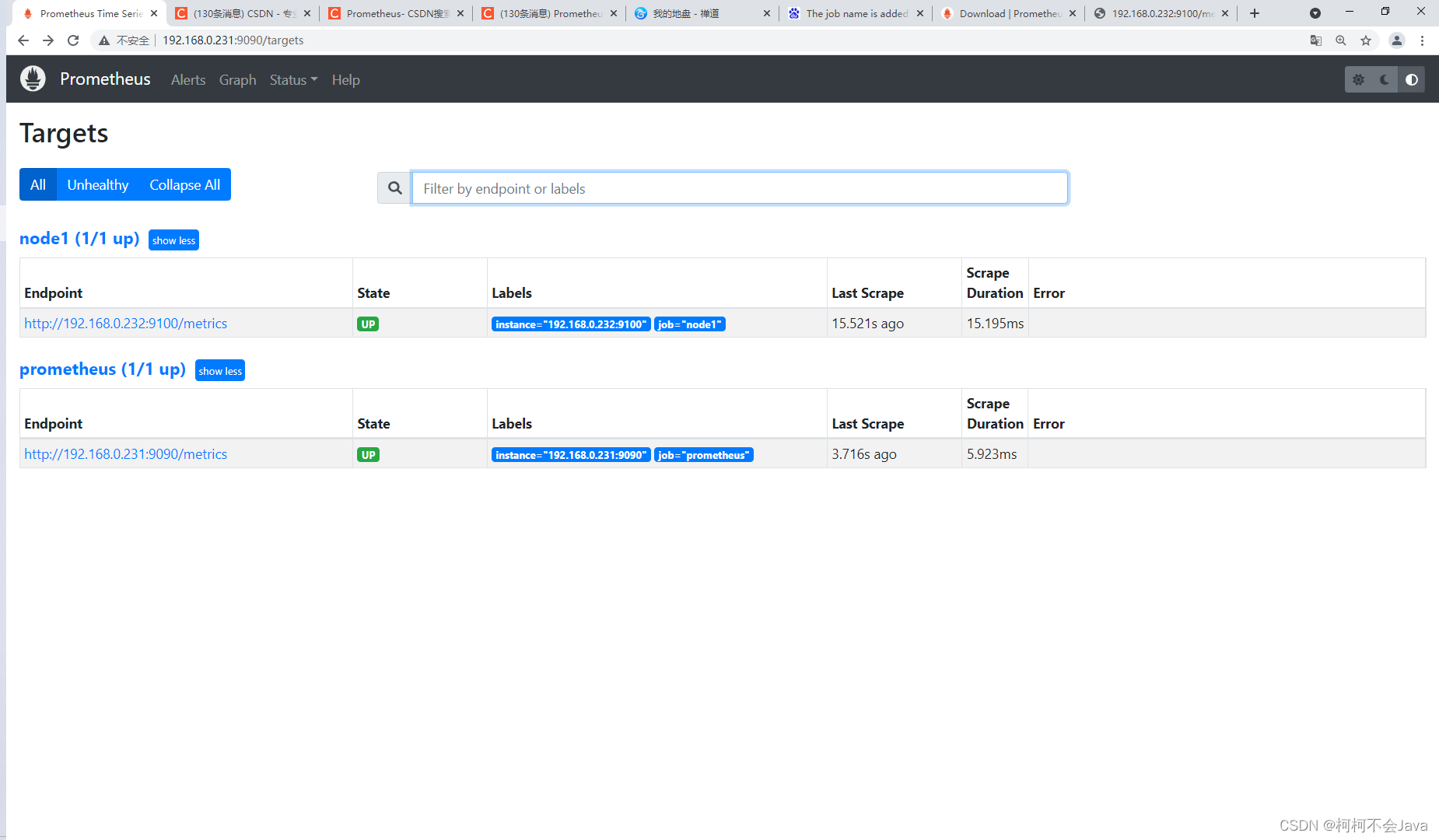This screenshot has width=1439, height=840.
Task: Click the Prometheus brand title
Action: tap(105, 79)
